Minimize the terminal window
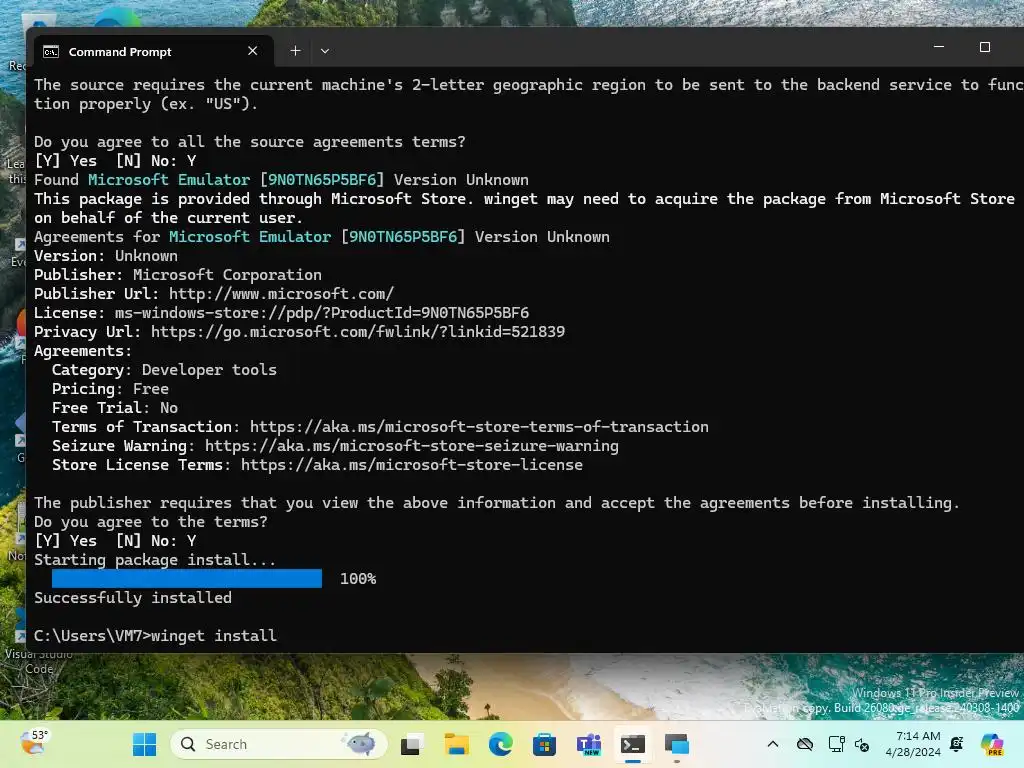Viewport: 1024px width, 768px height. click(x=939, y=47)
